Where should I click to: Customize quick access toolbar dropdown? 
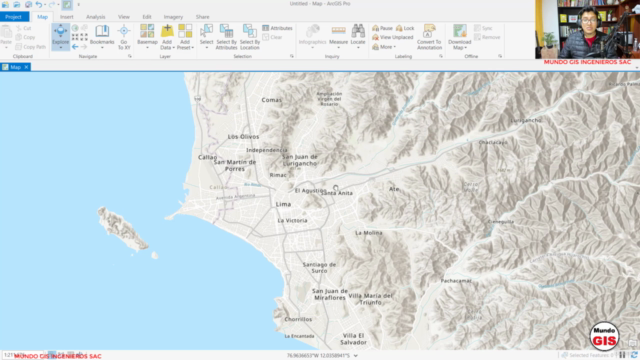tap(78, 4)
